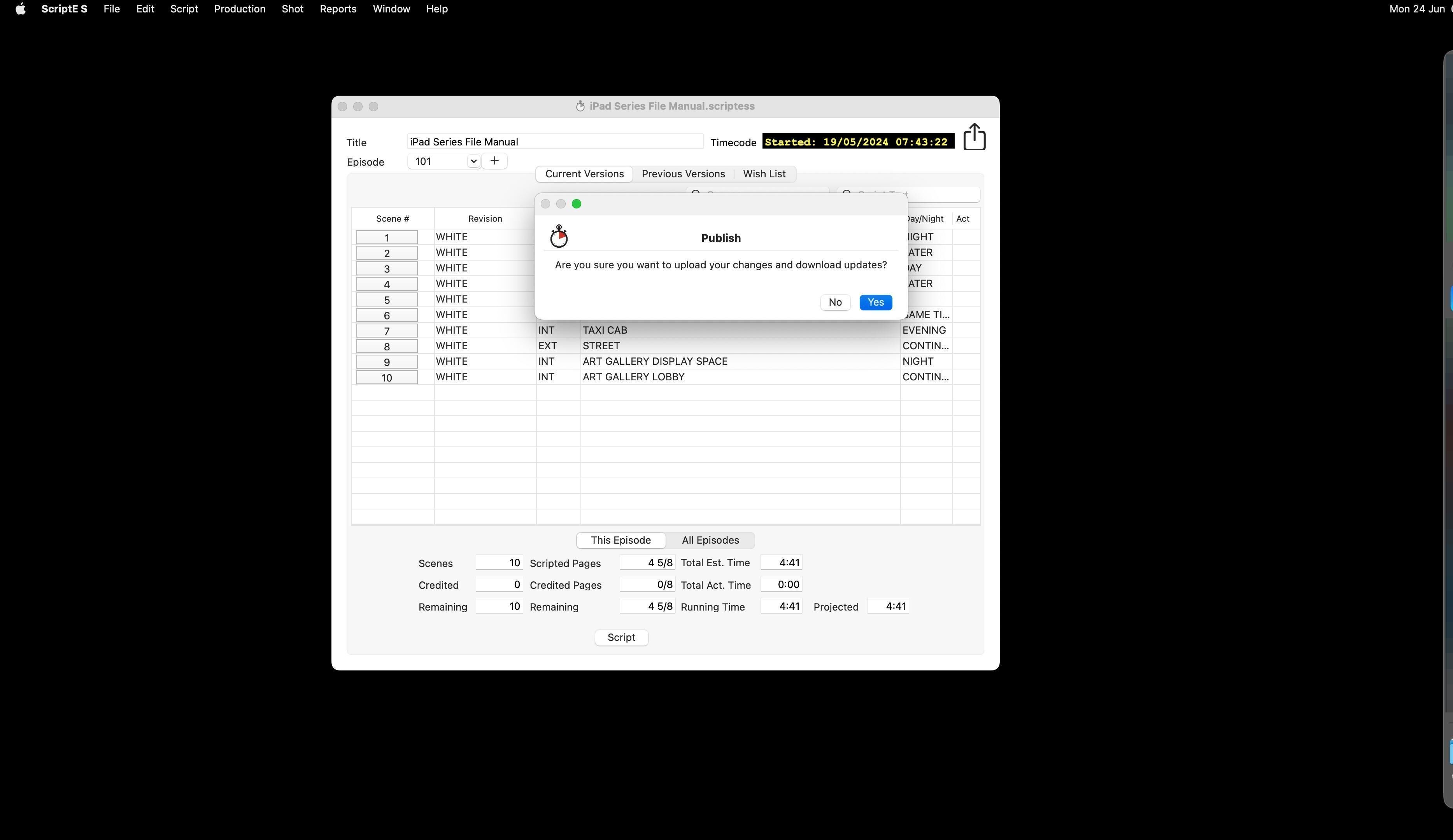This screenshot has width=1453, height=840.
Task: Select This Episode segment
Action: [620, 540]
